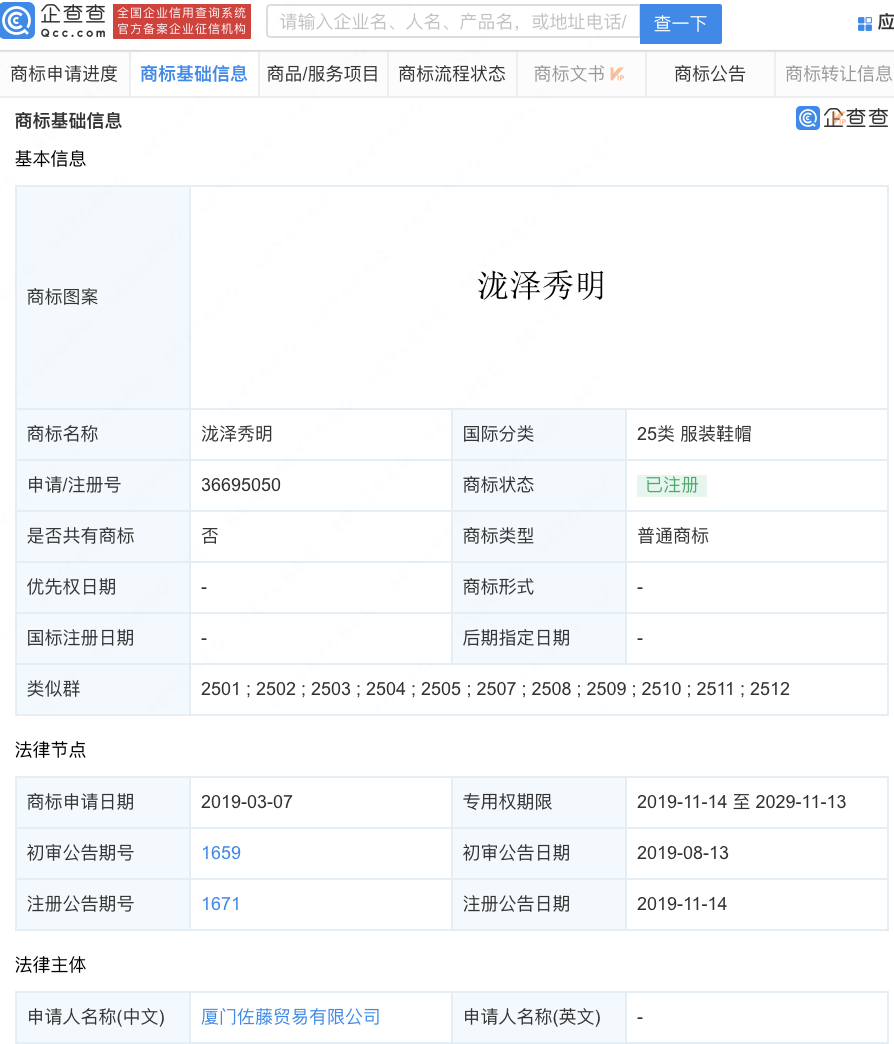The width and height of the screenshot is (894, 1044).
Task: Click the 已注册 status badge
Action: [672, 485]
